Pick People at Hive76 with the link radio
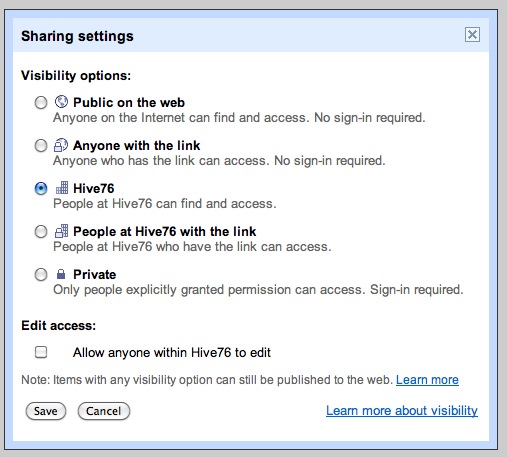The height and width of the screenshot is (457, 507). point(41,232)
